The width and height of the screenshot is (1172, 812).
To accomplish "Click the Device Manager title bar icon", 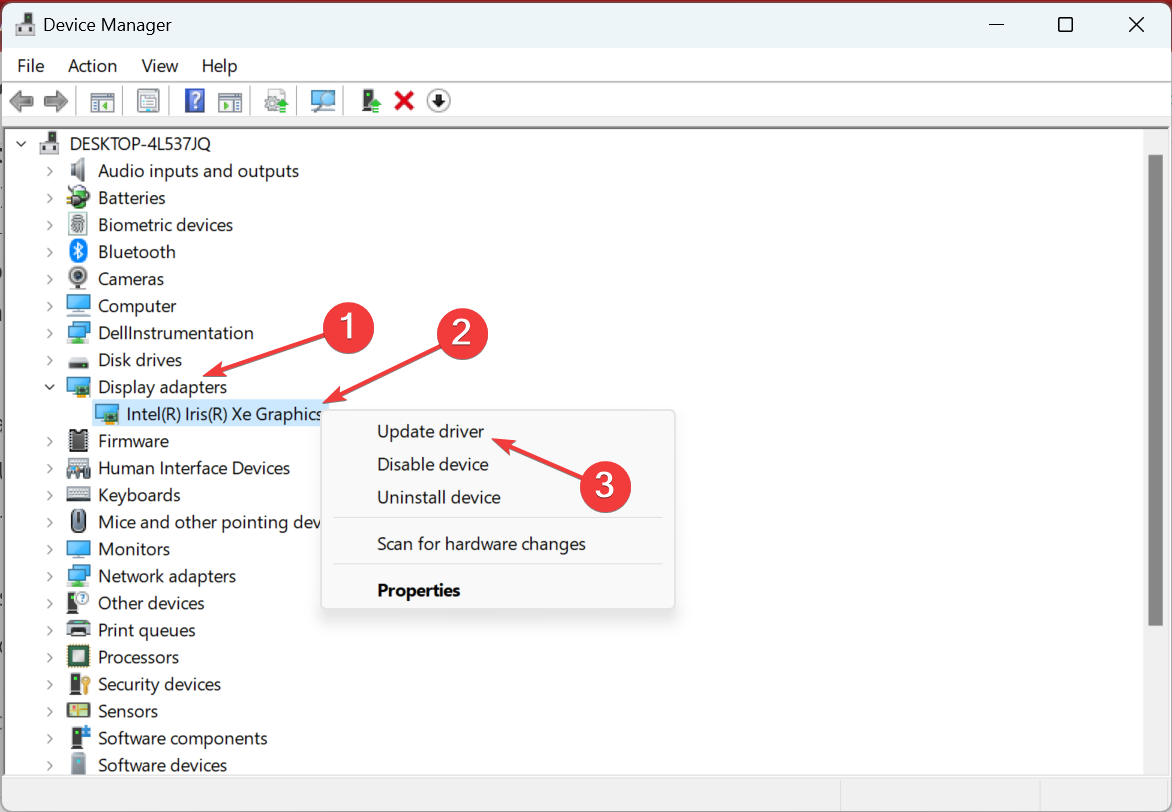I will (25, 25).
